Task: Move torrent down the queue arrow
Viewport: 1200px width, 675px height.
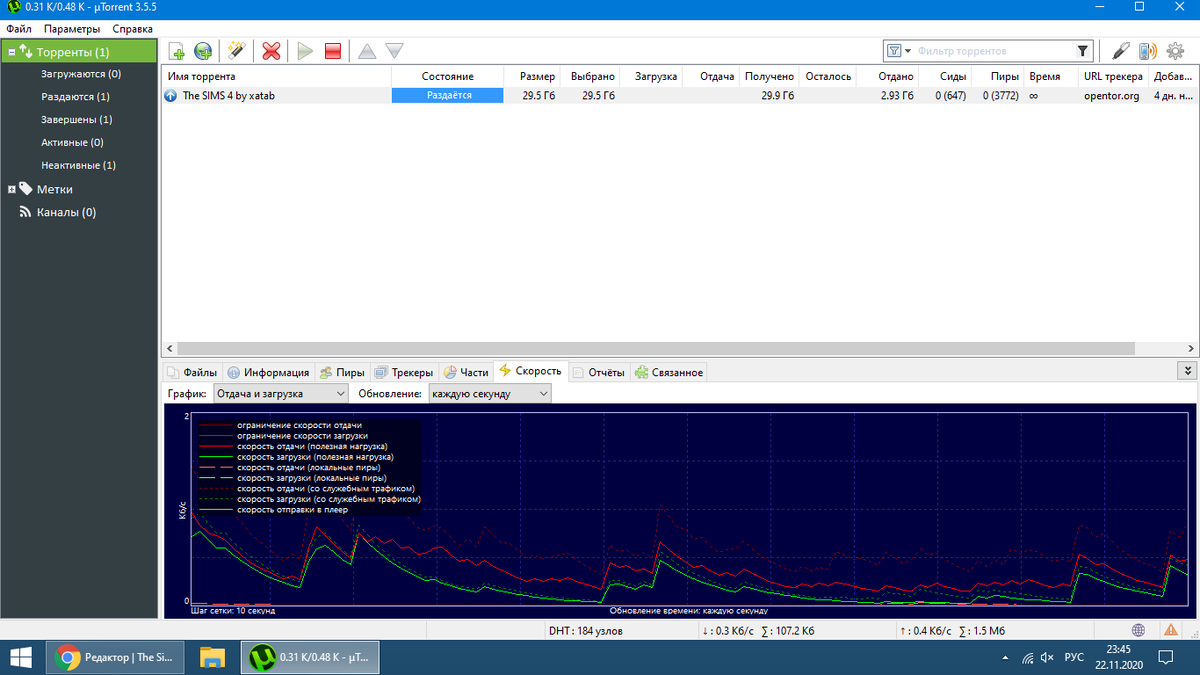Action: point(394,50)
